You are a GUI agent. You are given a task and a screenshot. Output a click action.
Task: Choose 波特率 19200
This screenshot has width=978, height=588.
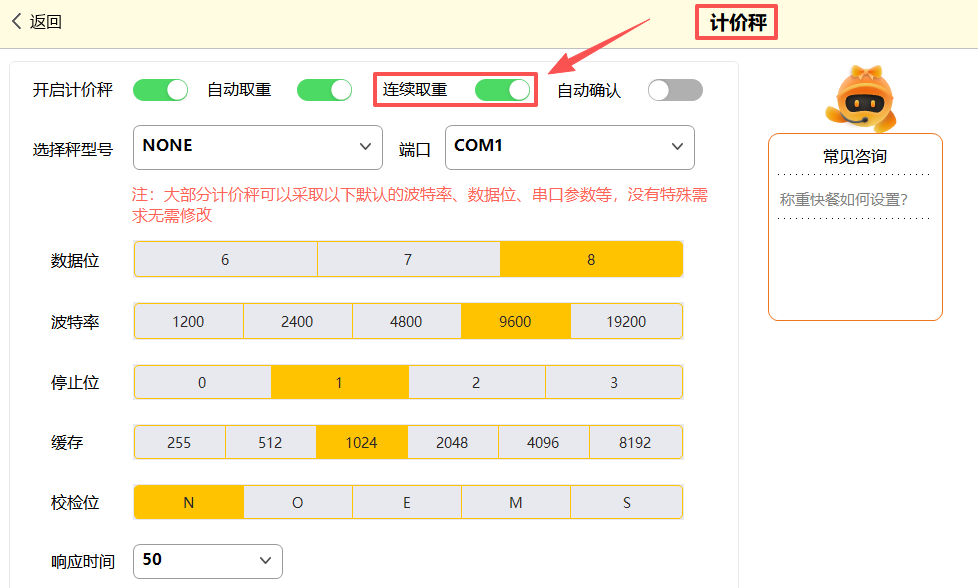[x=626, y=321]
